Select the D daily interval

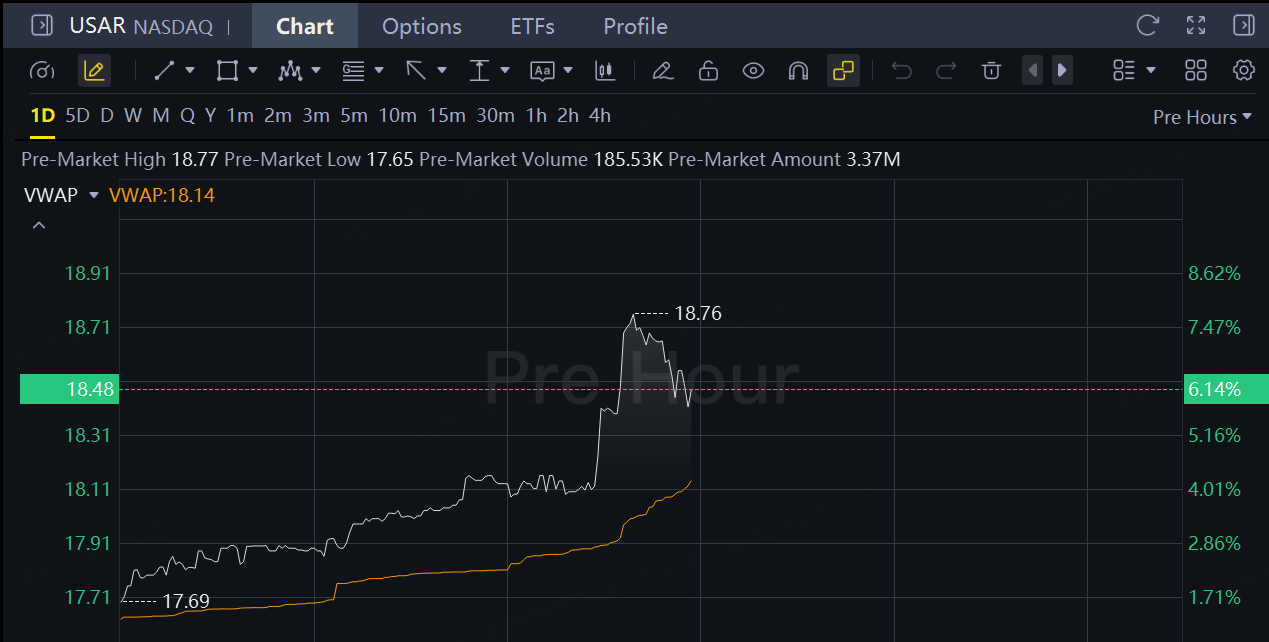[x=107, y=116]
